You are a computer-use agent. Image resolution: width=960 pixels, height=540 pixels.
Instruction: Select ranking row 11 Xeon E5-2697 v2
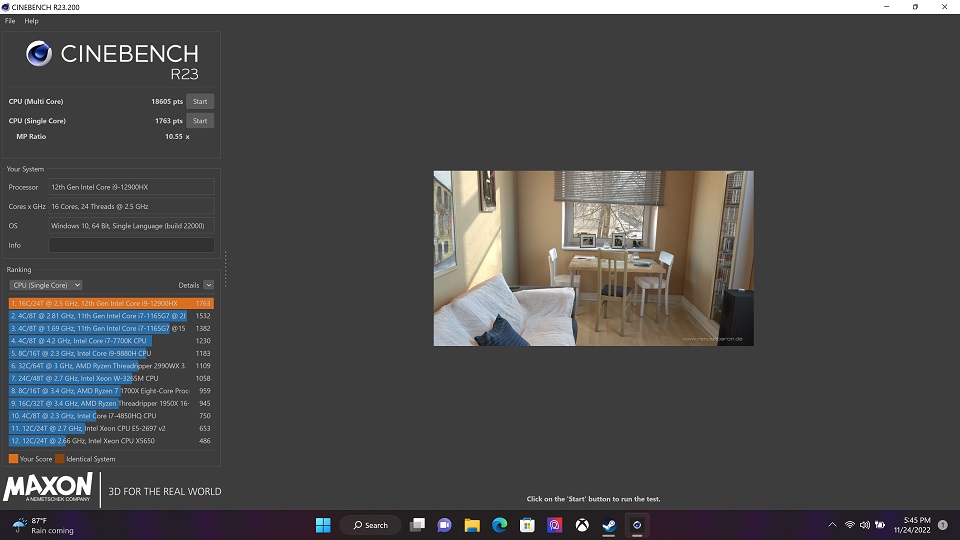click(x=111, y=428)
